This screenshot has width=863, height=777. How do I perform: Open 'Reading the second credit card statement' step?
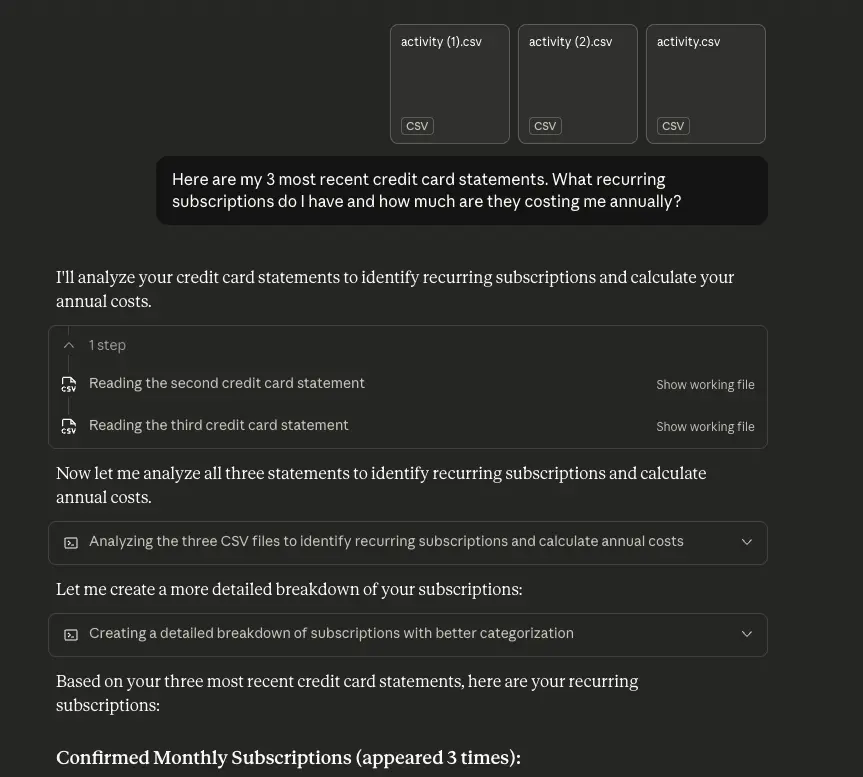pyautogui.click(x=227, y=383)
